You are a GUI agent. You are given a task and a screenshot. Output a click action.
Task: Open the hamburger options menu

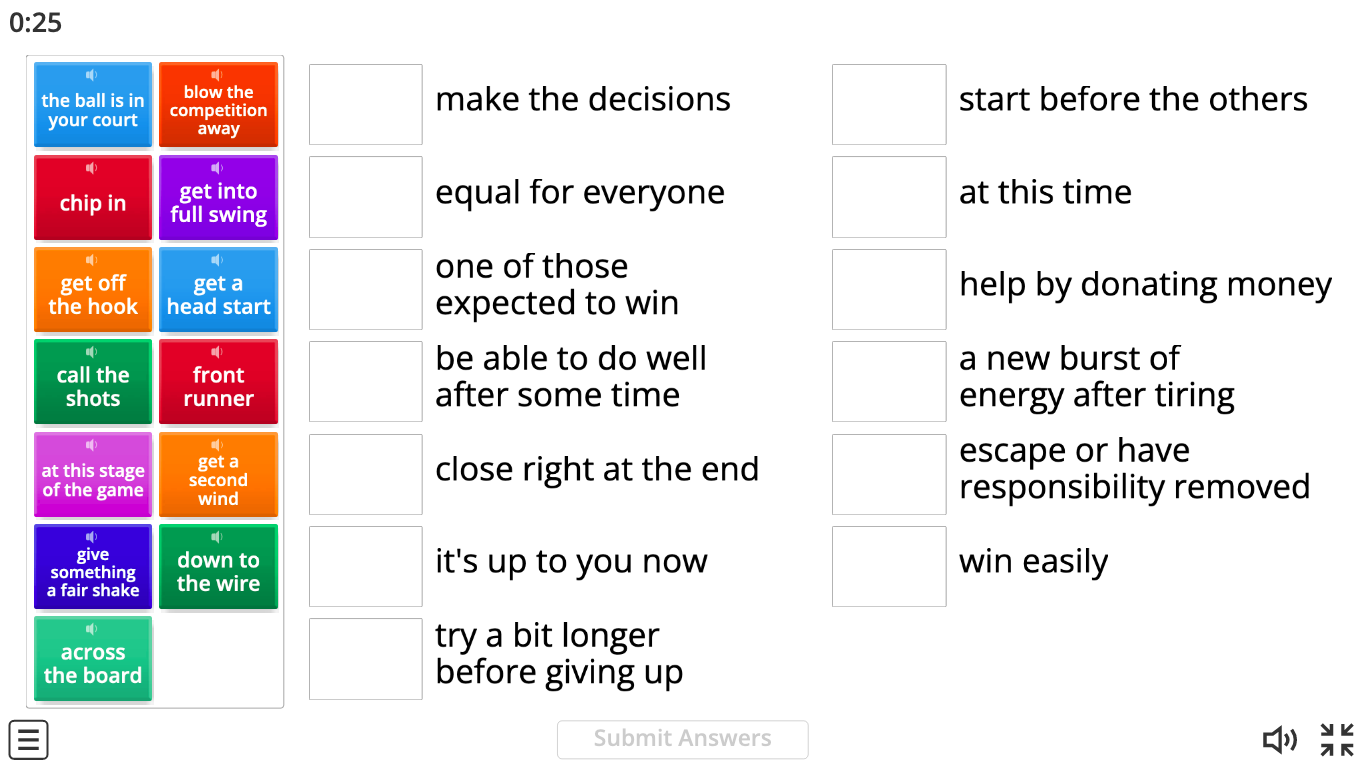click(x=28, y=740)
